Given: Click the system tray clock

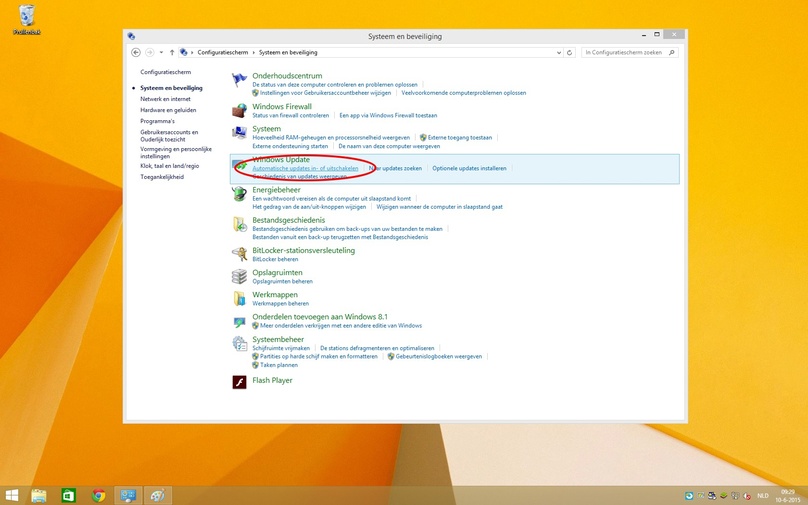Looking at the screenshot, I should pos(787,496).
